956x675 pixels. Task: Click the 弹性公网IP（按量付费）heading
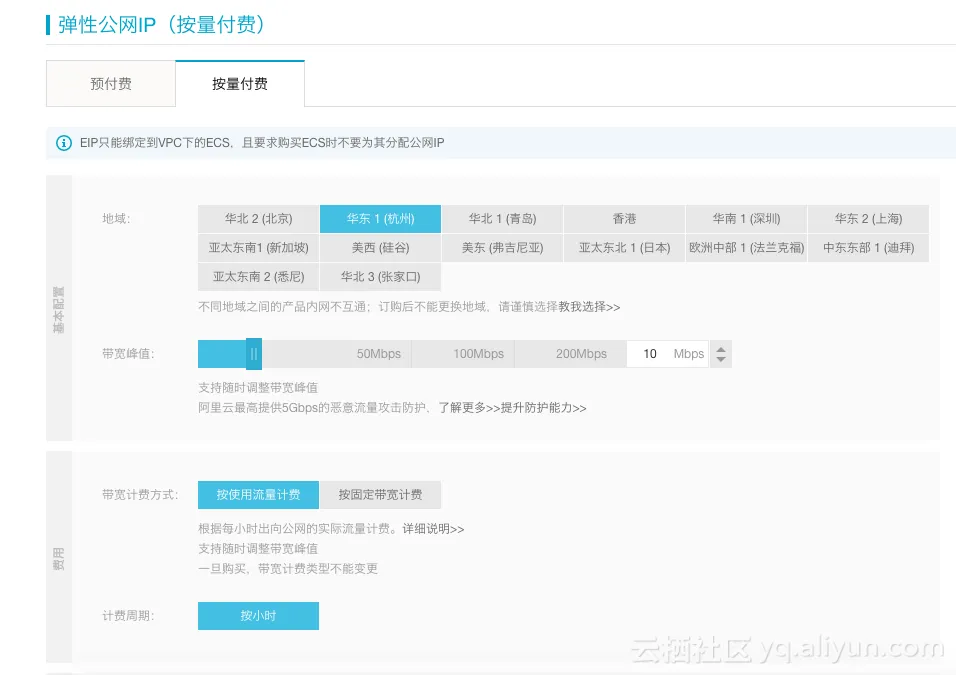(162, 24)
